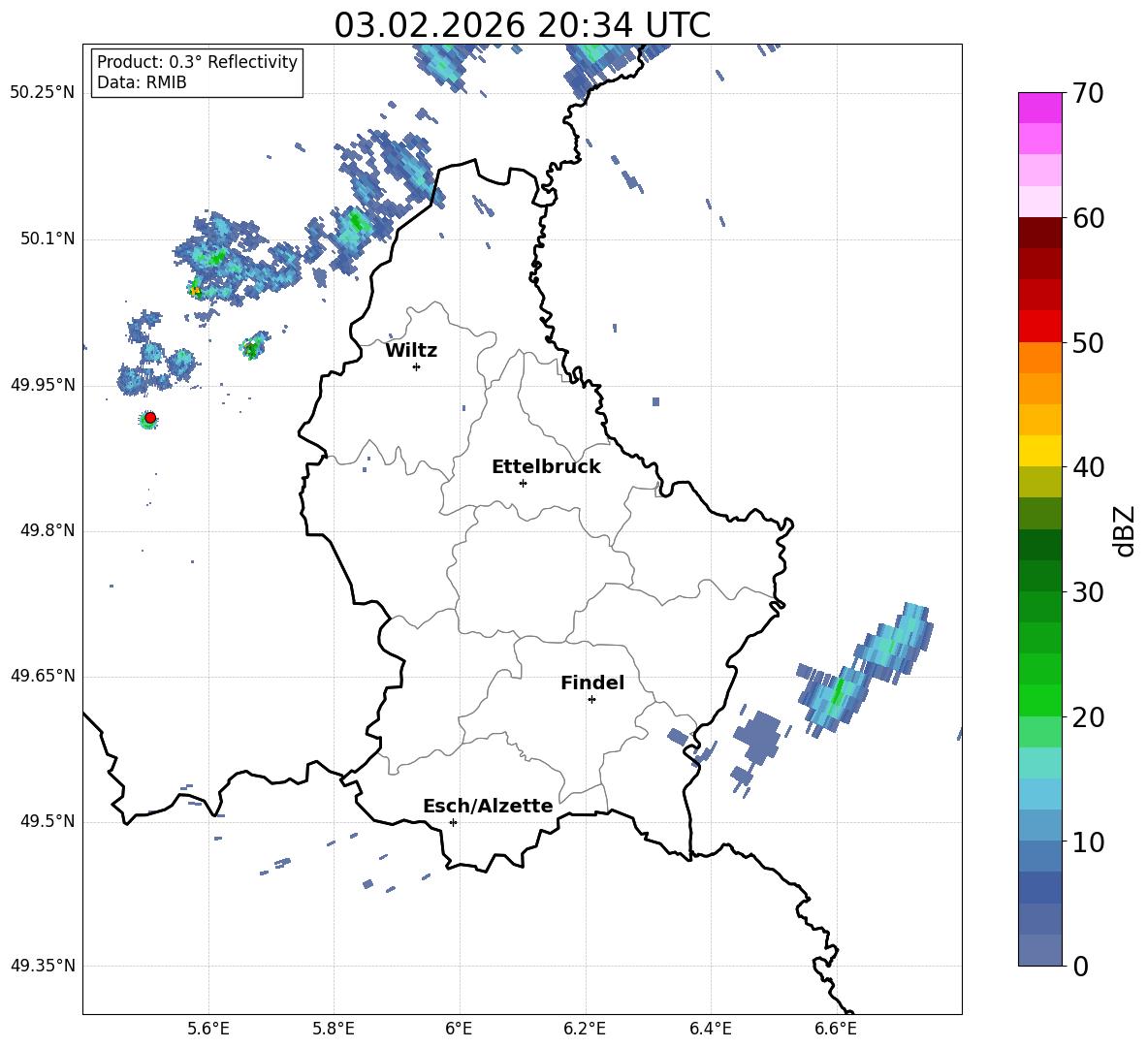The width and height of the screenshot is (1148, 1048).
Task: Click the 20 dBZ colorbar tick label
Action: click(1088, 717)
